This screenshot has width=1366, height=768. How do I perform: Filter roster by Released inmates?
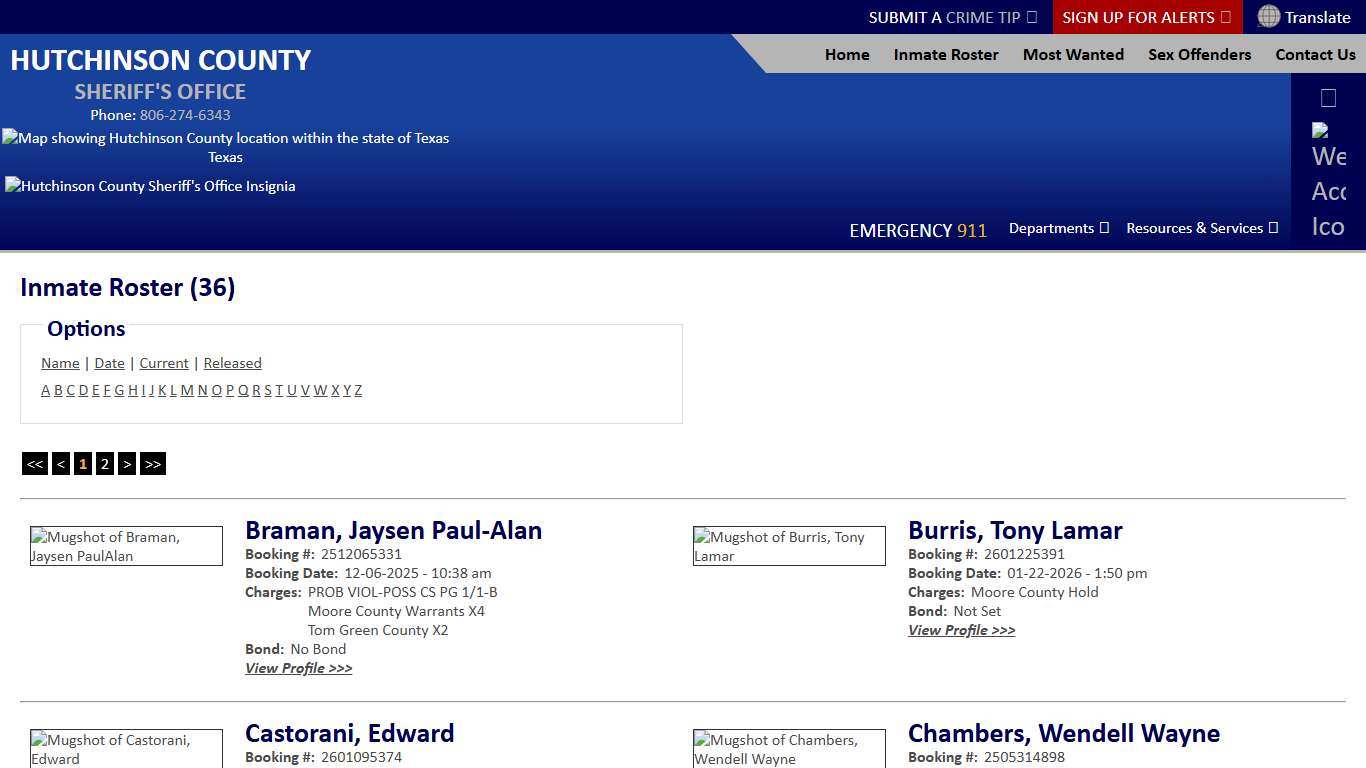click(x=232, y=363)
